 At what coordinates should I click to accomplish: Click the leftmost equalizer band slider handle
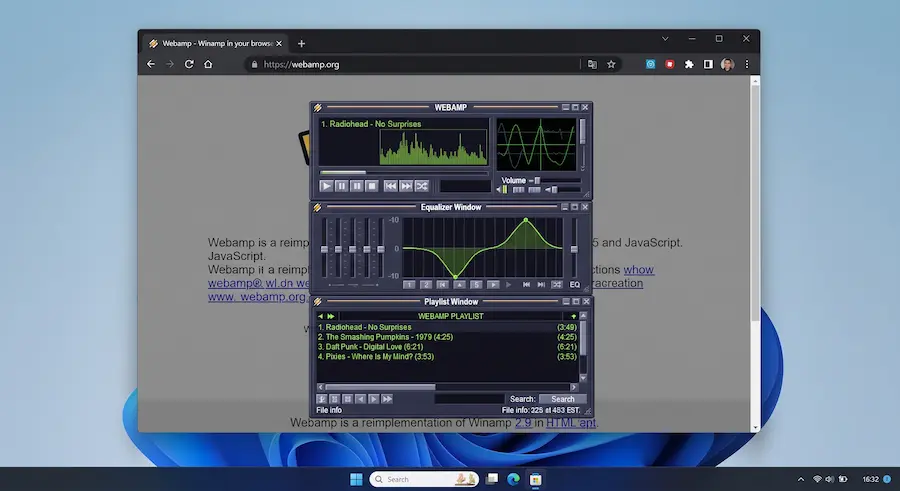324,249
